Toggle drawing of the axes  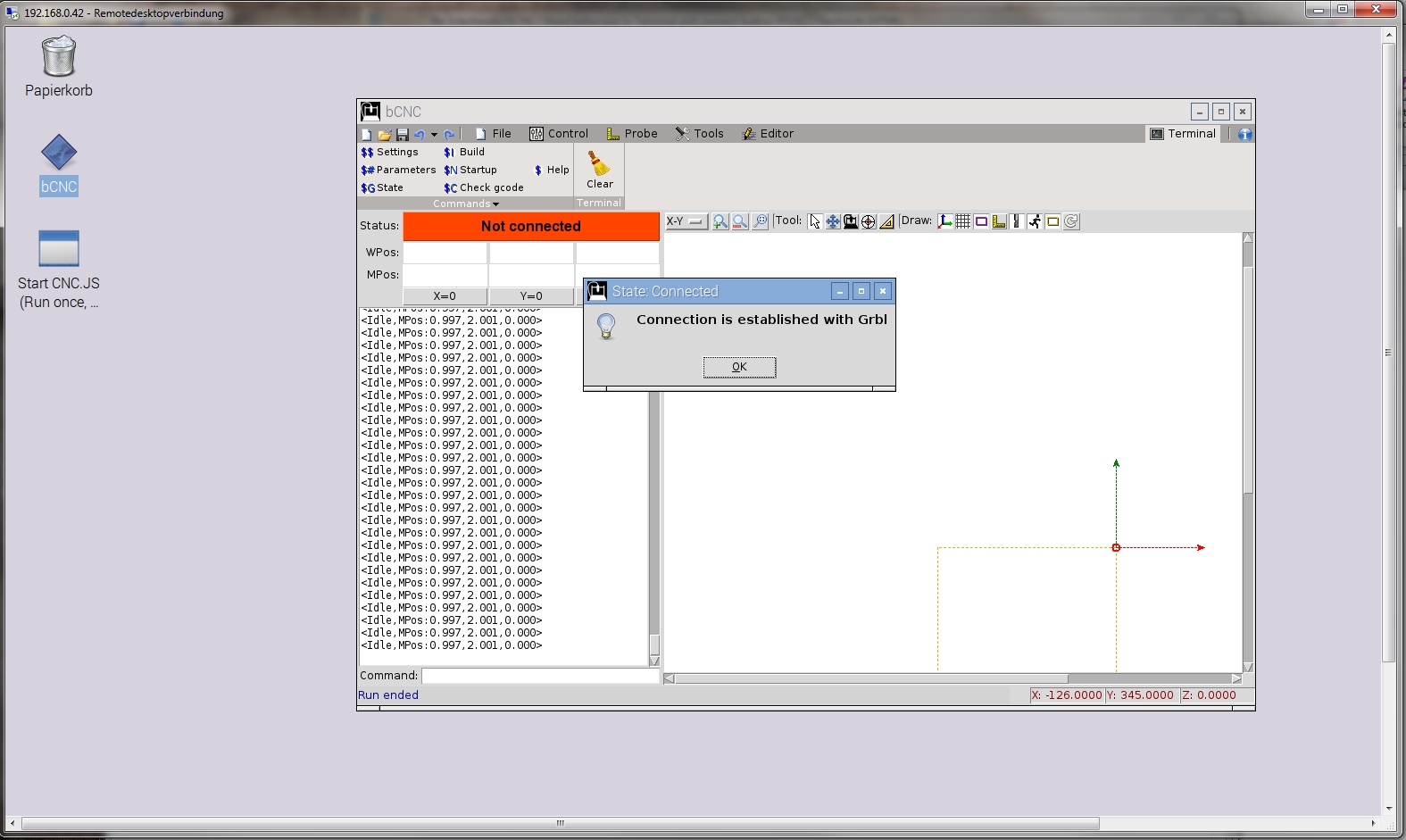945,221
